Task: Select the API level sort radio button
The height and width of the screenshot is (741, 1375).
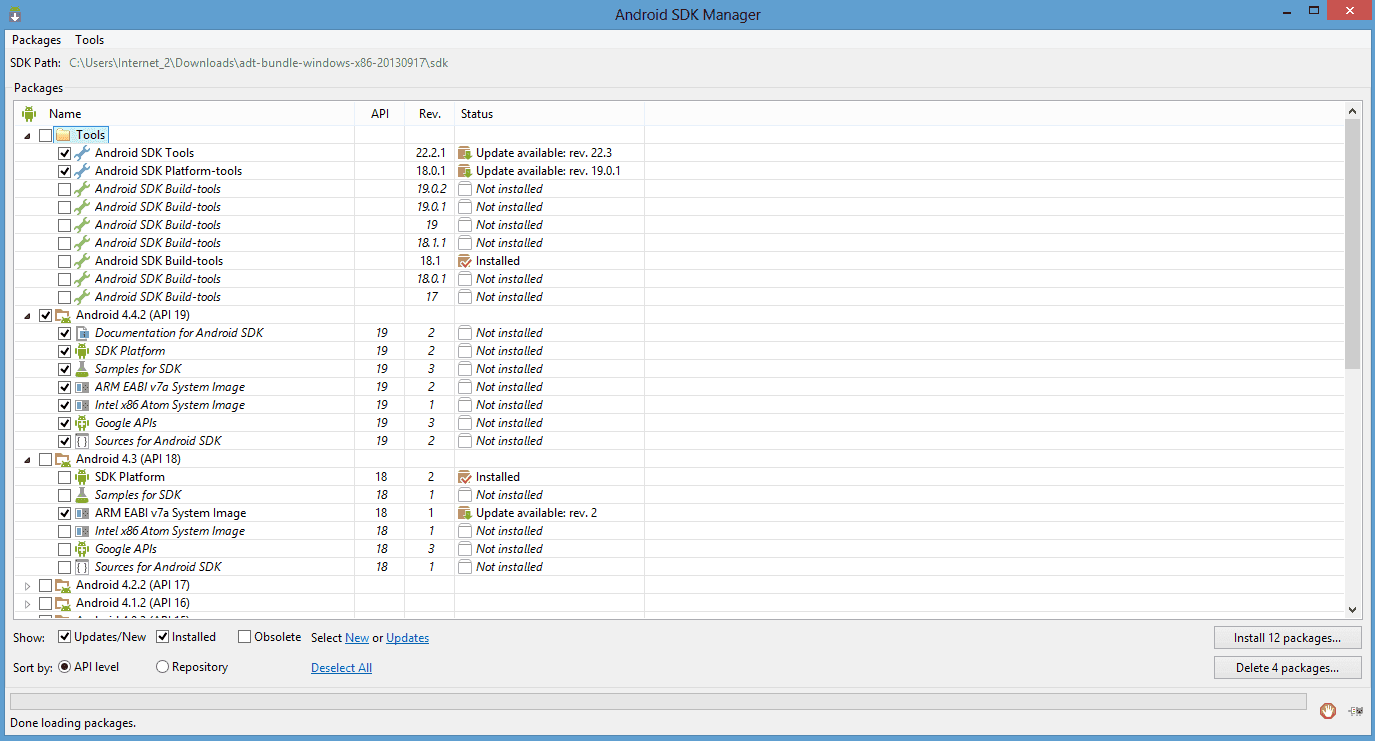Action: (x=64, y=667)
